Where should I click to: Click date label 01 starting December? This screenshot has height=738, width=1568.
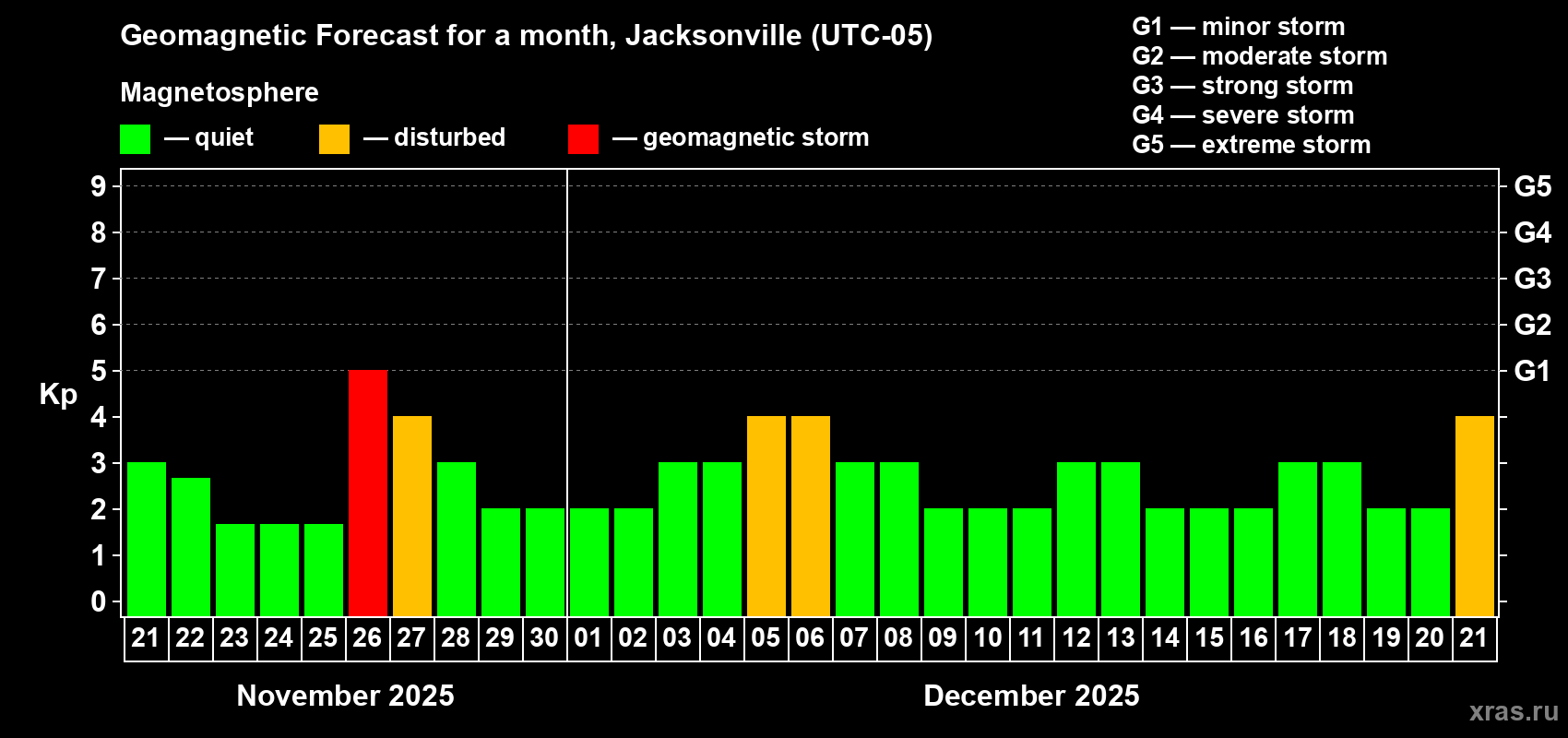coord(588,637)
